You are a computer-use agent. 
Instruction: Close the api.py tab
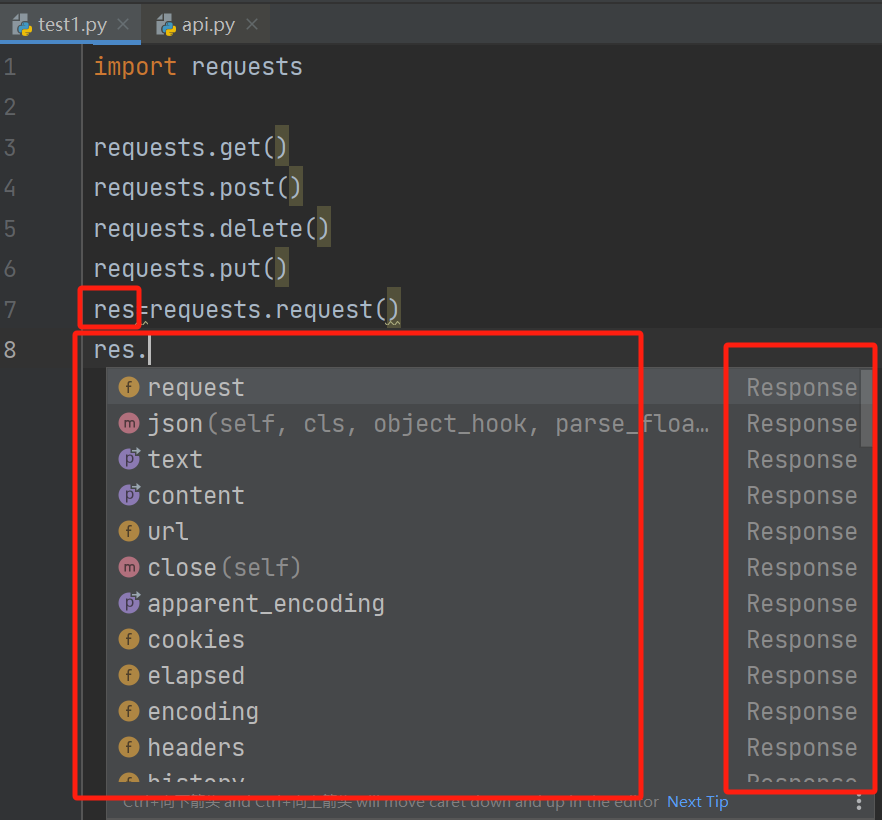(x=252, y=25)
